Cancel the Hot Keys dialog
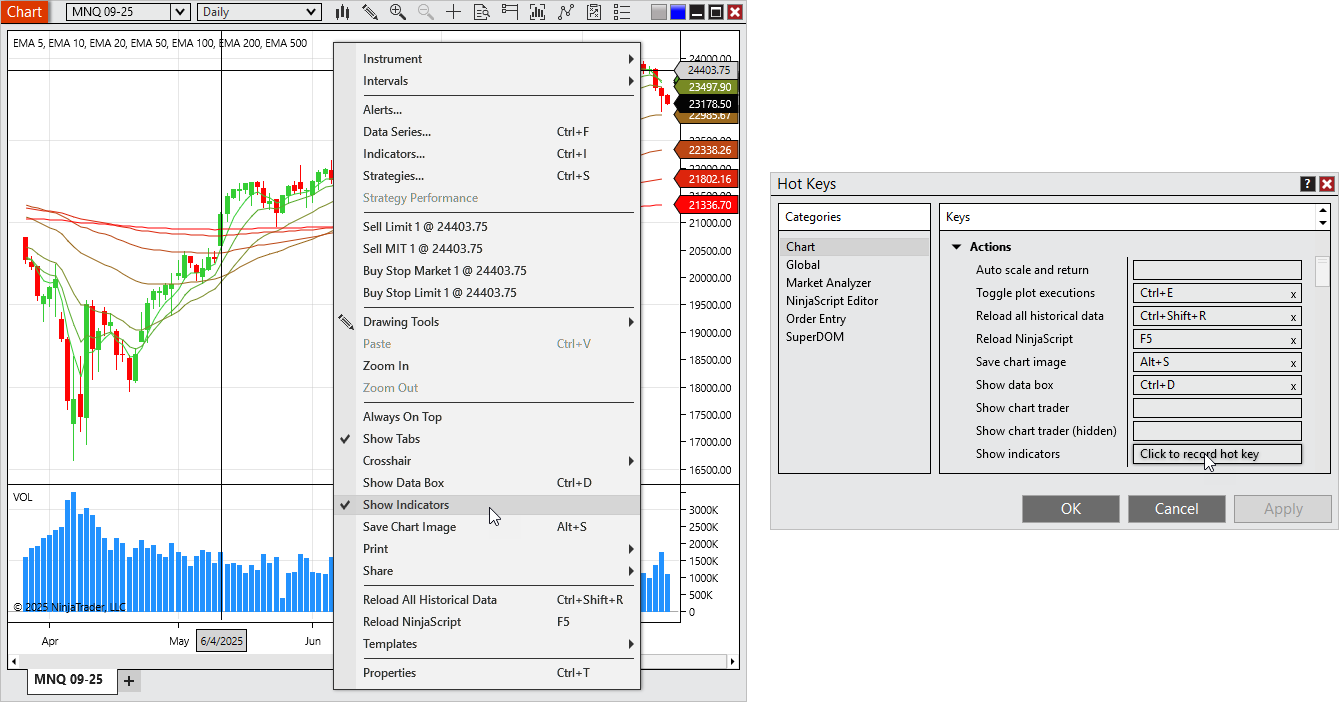The width and height of the screenshot is (1339, 702). [x=1176, y=509]
